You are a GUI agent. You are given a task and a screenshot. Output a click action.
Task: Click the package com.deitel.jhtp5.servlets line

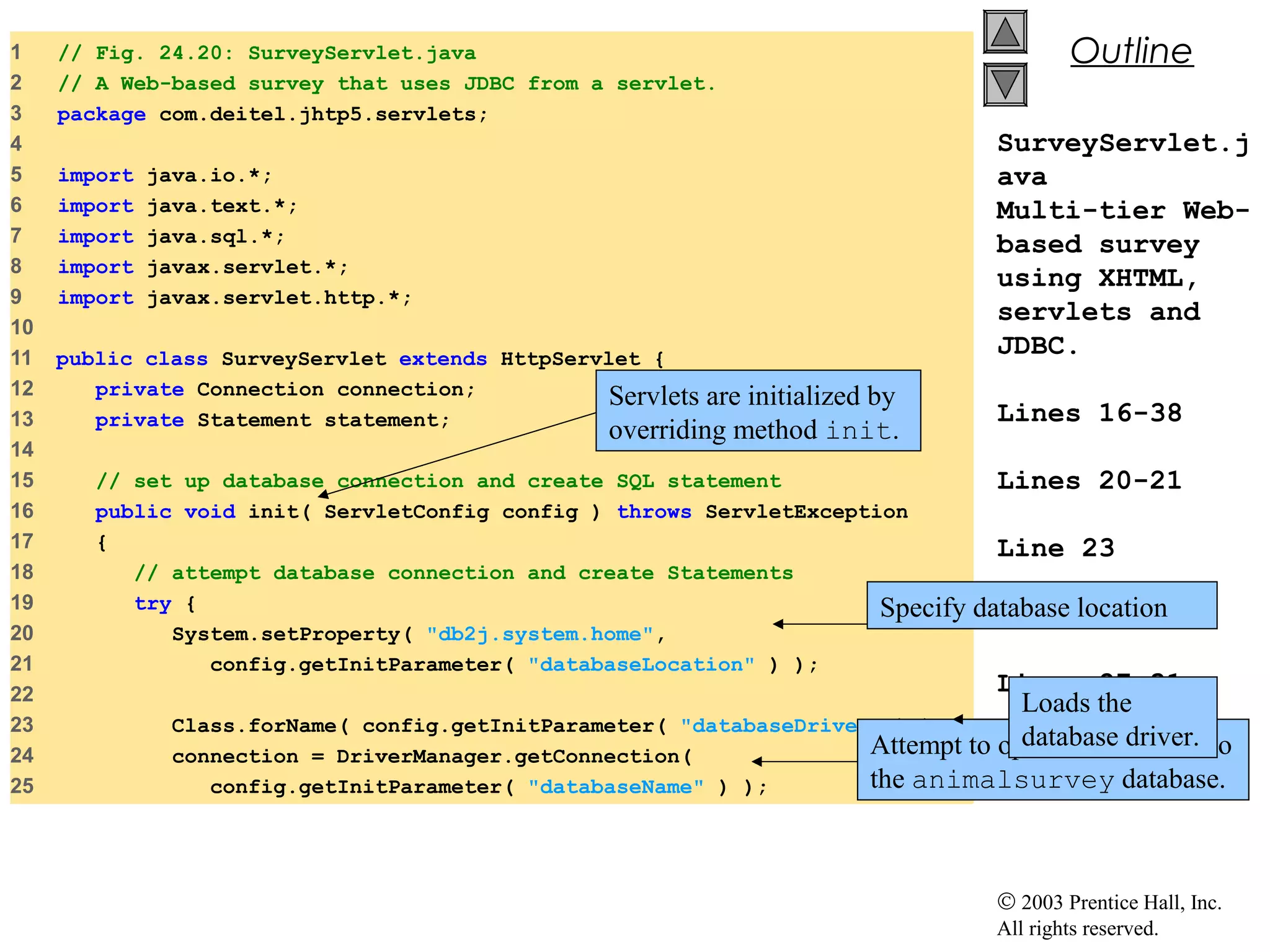(x=272, y=115)
